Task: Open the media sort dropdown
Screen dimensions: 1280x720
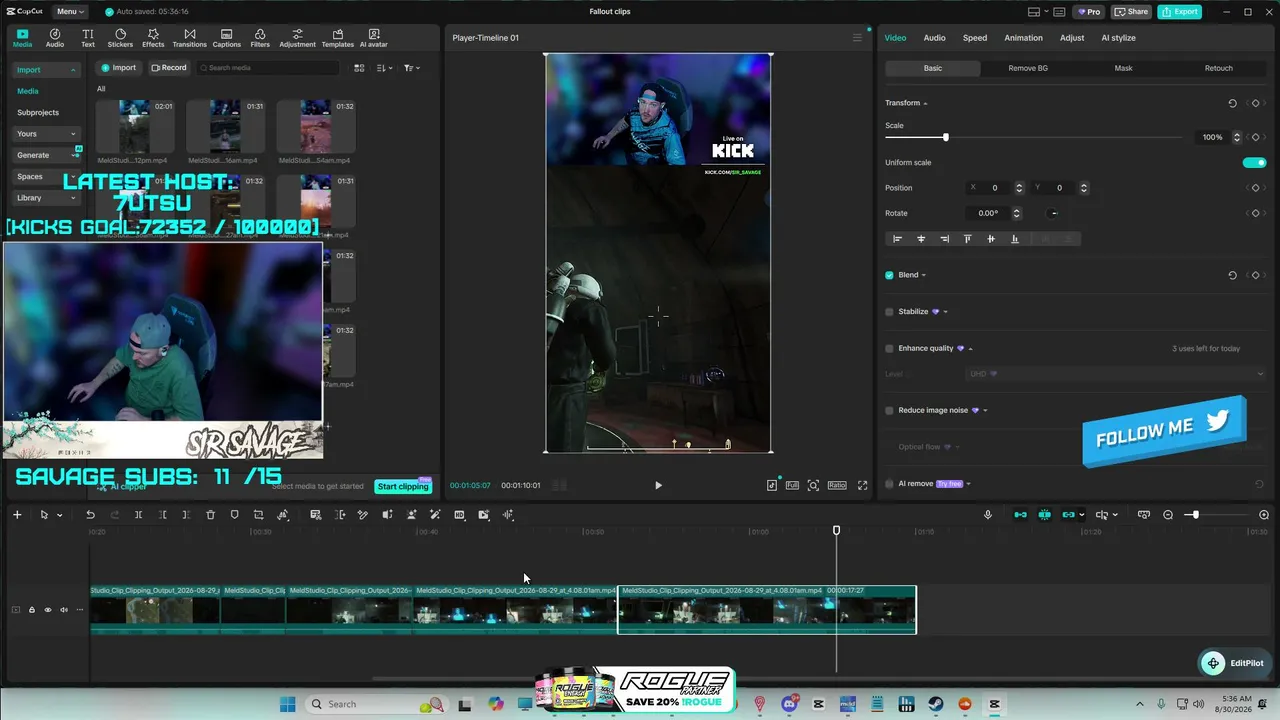Action: pos(385,68)
